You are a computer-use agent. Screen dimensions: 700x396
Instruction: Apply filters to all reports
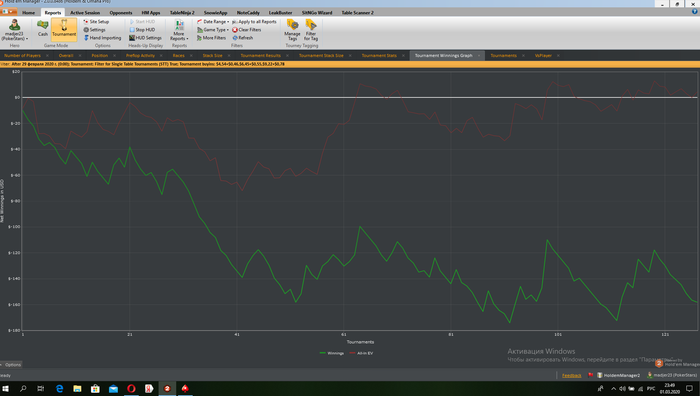tap(254, 21)
